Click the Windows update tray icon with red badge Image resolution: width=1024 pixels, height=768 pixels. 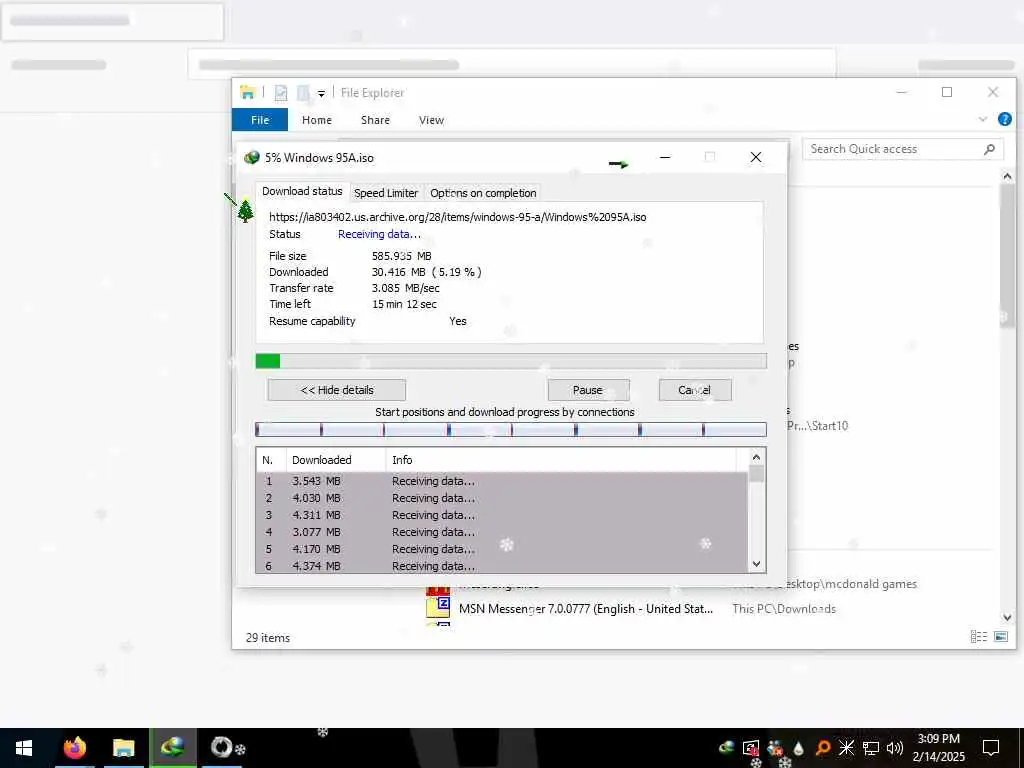pyautogui.click(x=751, y=748)
